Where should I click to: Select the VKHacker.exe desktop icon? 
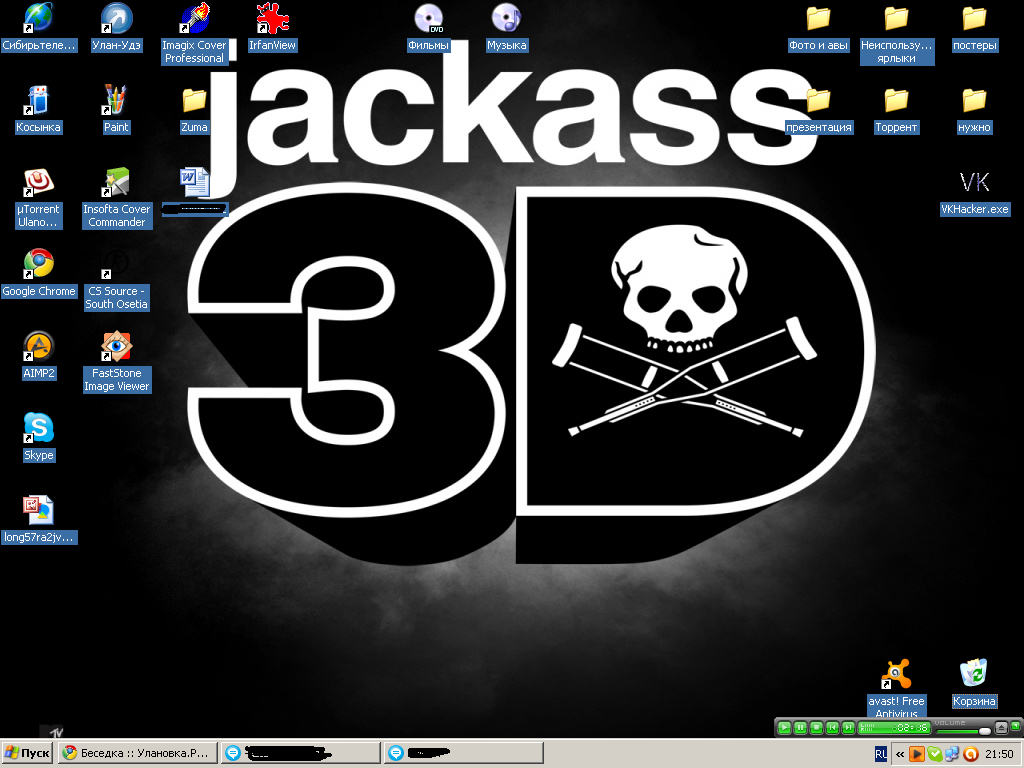coord(974,182)
